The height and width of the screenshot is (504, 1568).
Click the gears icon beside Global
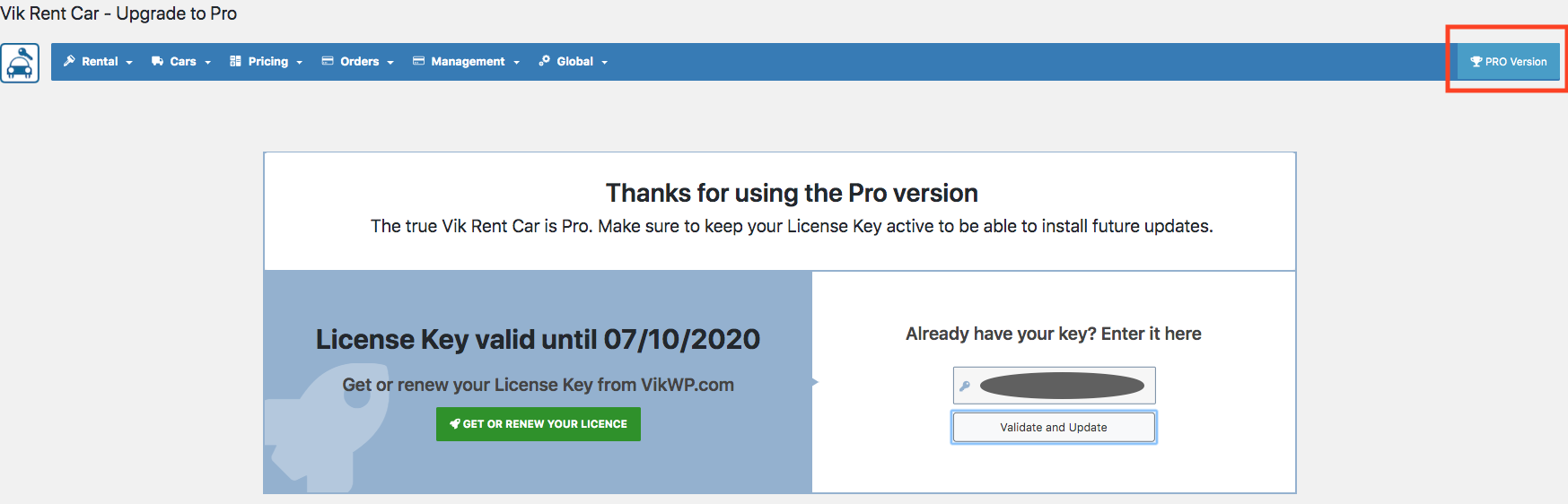point(544,61)
